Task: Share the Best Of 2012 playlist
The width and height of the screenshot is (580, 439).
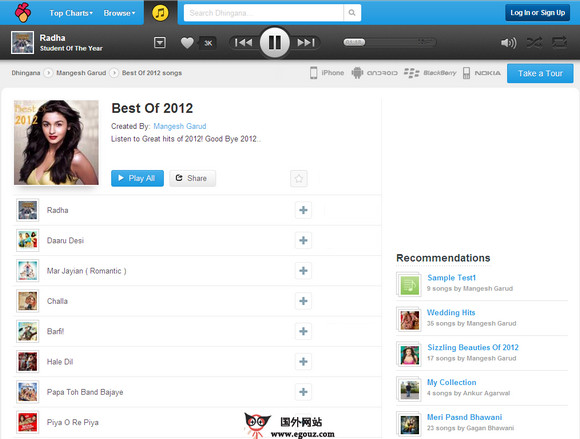Action: point(192,178)
